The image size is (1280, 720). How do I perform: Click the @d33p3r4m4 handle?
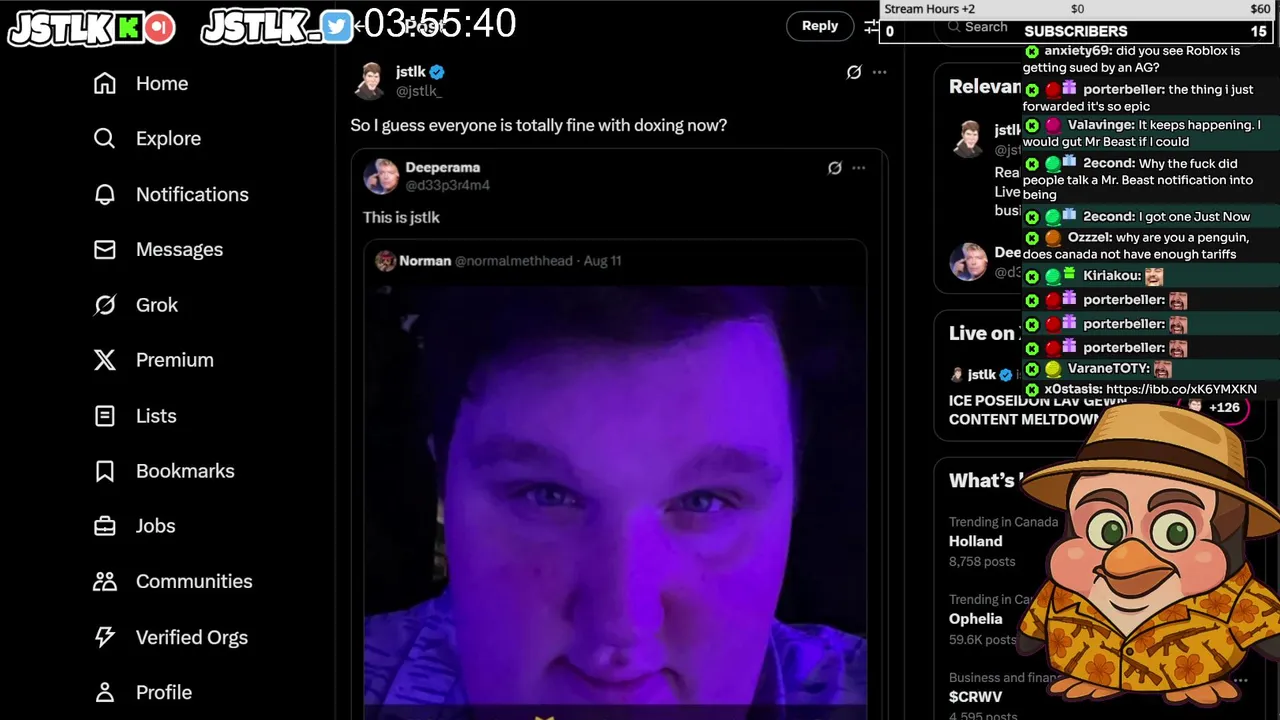pyautogui.click(x=447, y=185)
